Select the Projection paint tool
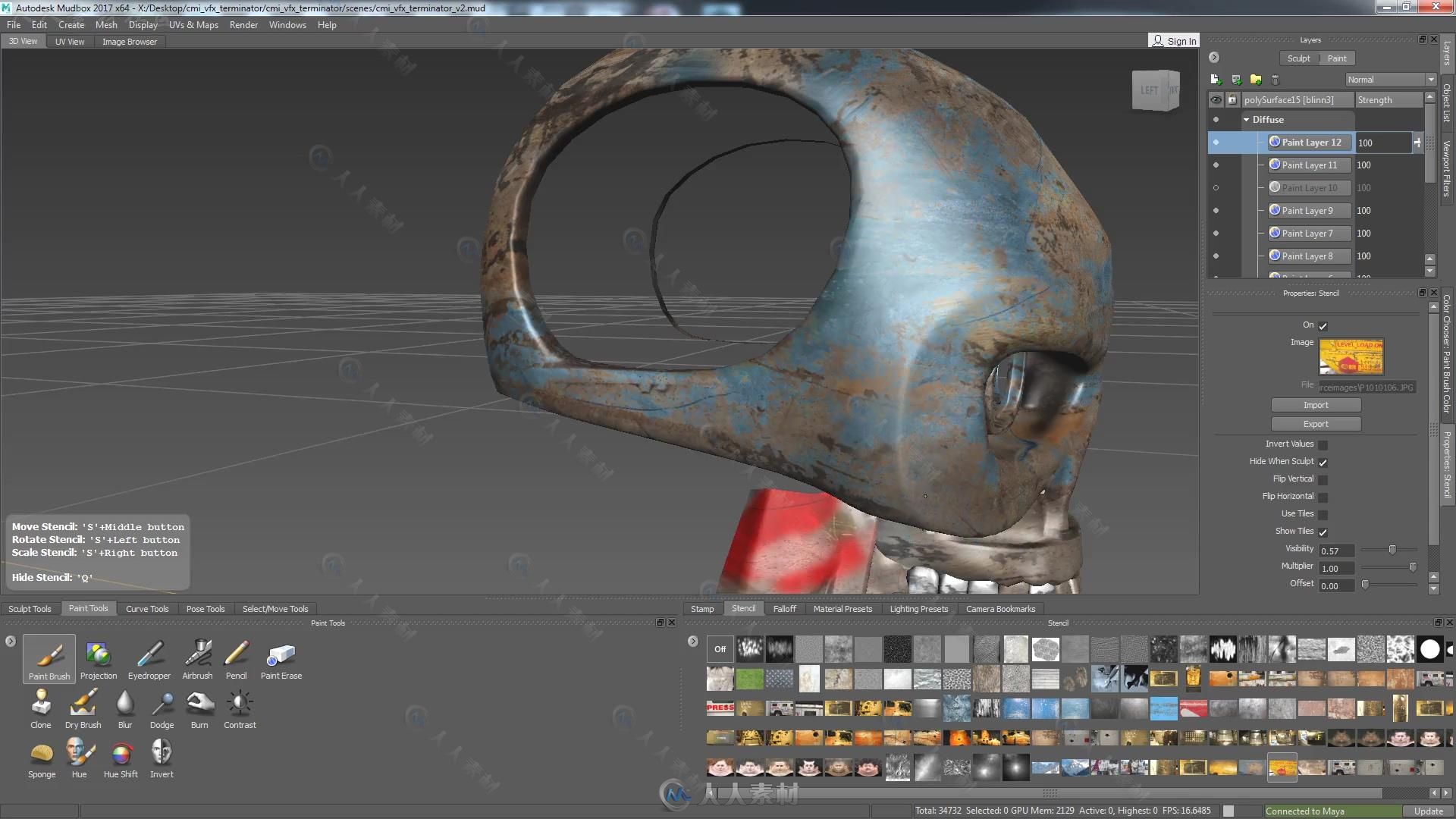 point(99,659)
